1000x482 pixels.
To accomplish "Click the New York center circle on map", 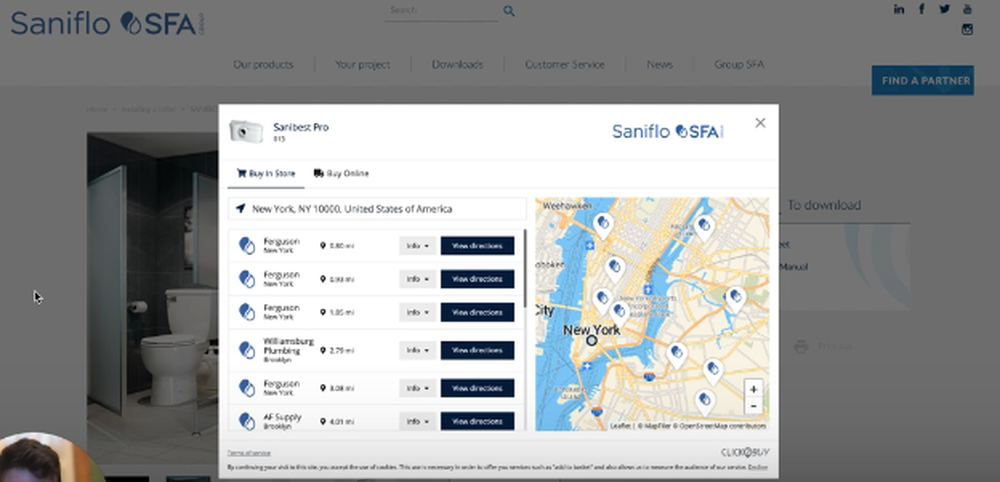I will pyautogui.click(x=592, y=340).
